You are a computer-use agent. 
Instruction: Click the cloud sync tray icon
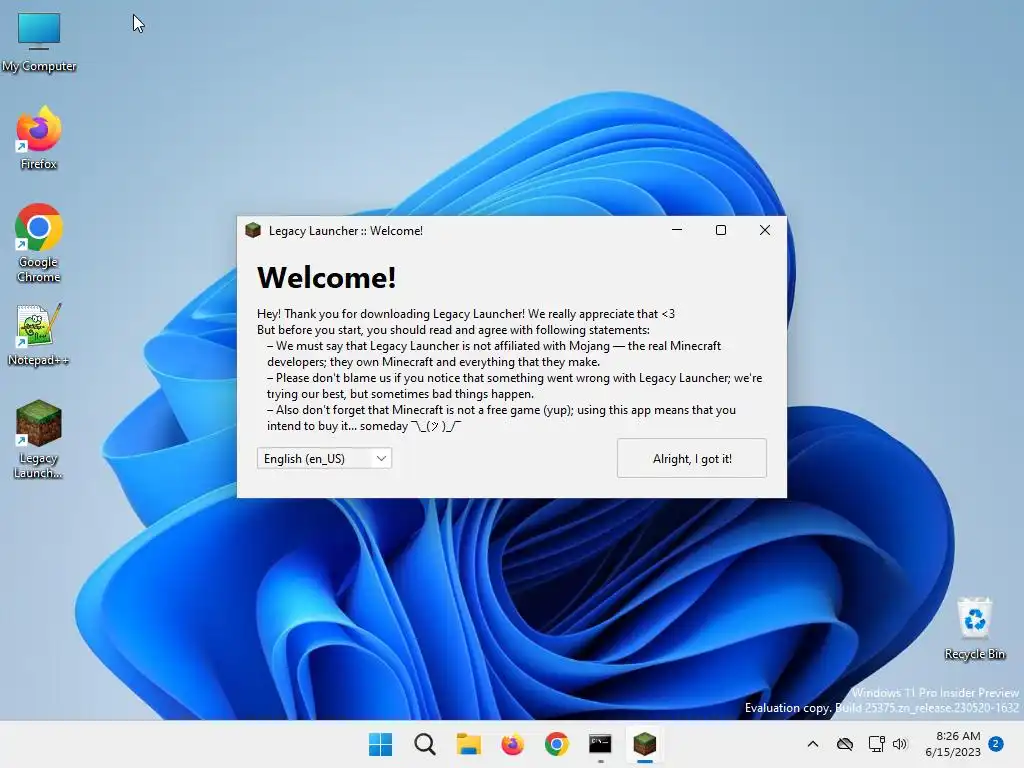(845, 744)
